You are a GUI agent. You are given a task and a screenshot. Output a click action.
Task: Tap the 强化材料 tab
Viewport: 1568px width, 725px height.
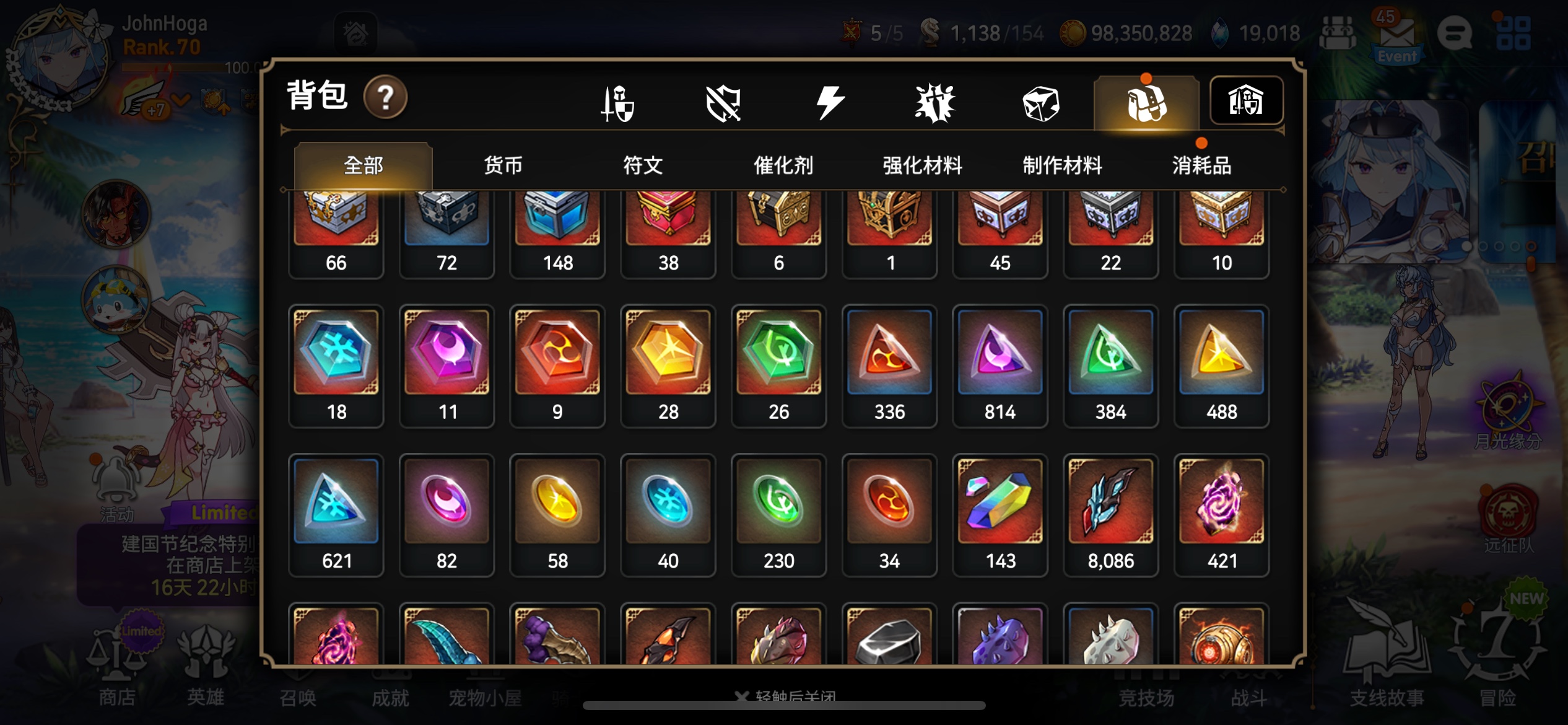(923, 165)
